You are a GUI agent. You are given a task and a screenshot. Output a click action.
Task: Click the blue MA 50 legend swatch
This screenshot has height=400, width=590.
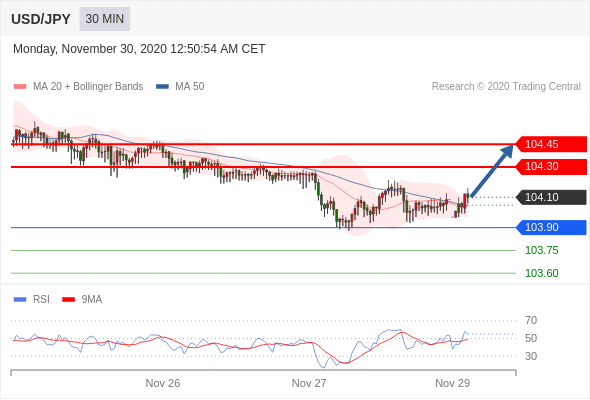click(x=162, y=87)
